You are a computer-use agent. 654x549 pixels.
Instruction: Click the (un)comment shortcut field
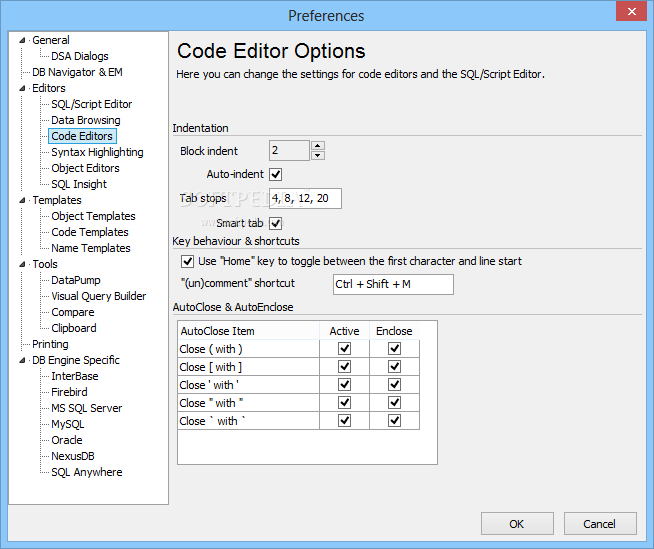tap(393, 284)
